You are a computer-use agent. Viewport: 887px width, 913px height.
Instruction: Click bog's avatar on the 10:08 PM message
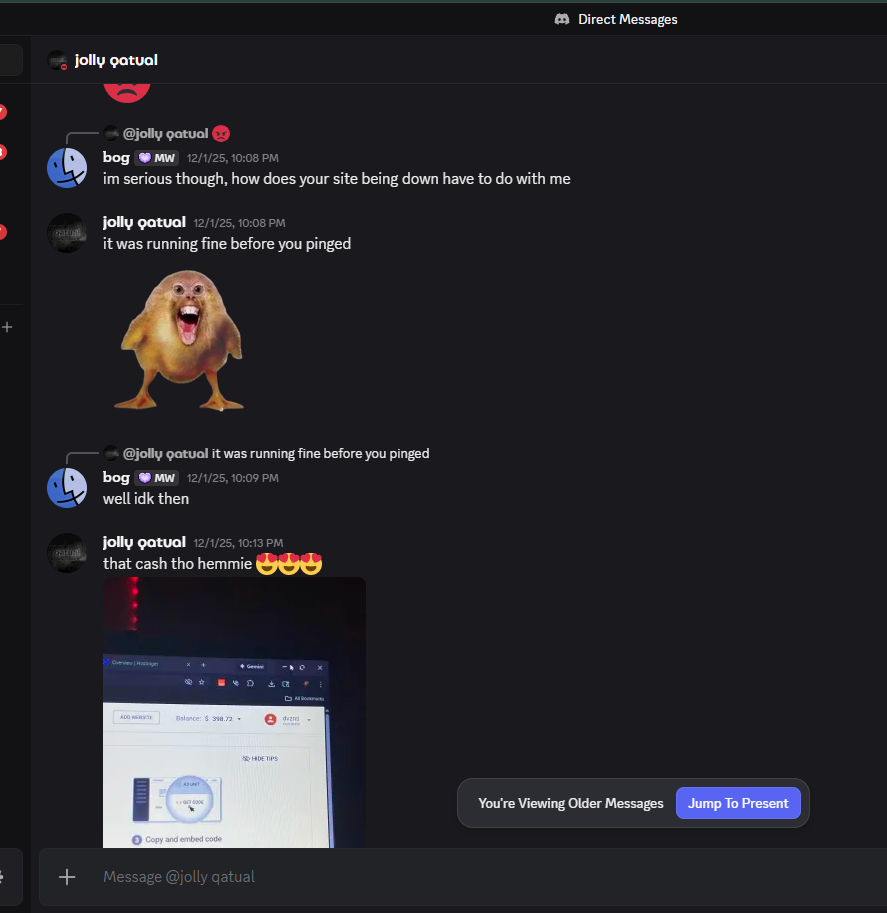pos(67,168)
